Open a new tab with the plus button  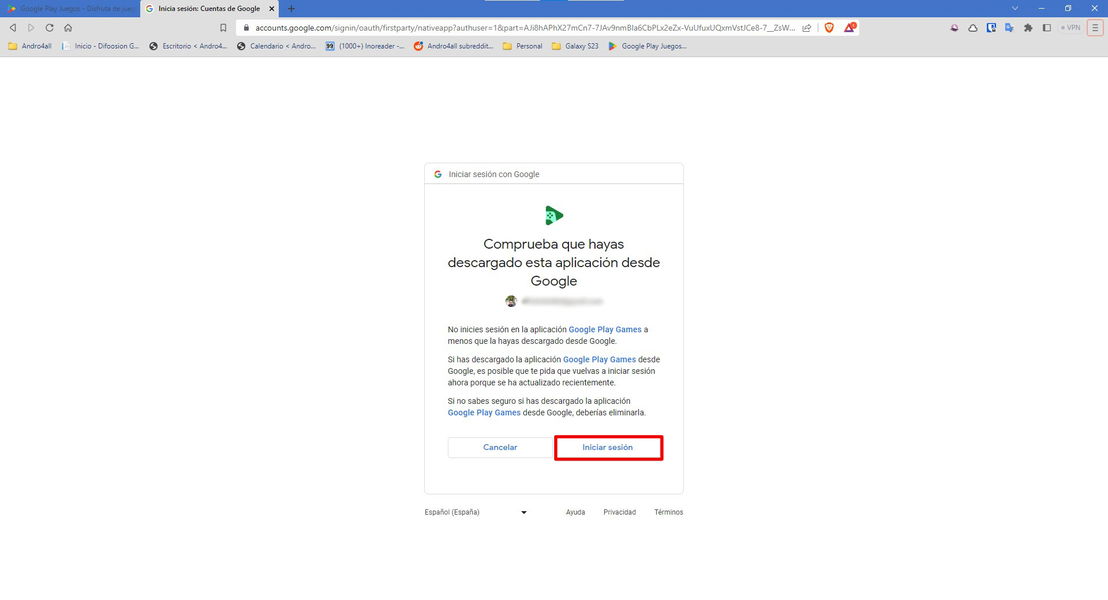coord(291,8)
